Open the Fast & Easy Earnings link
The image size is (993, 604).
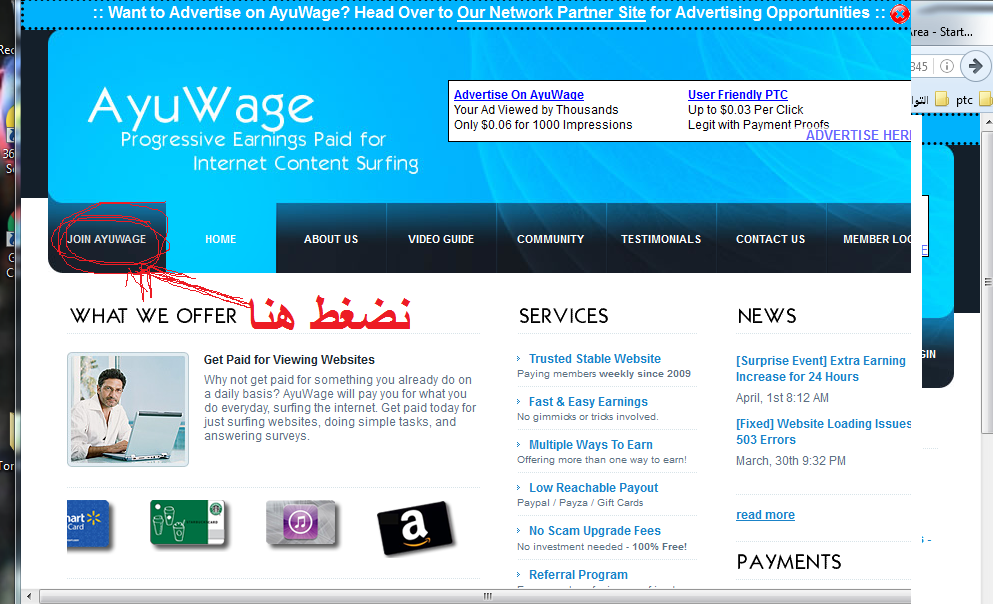coord(588,401)
